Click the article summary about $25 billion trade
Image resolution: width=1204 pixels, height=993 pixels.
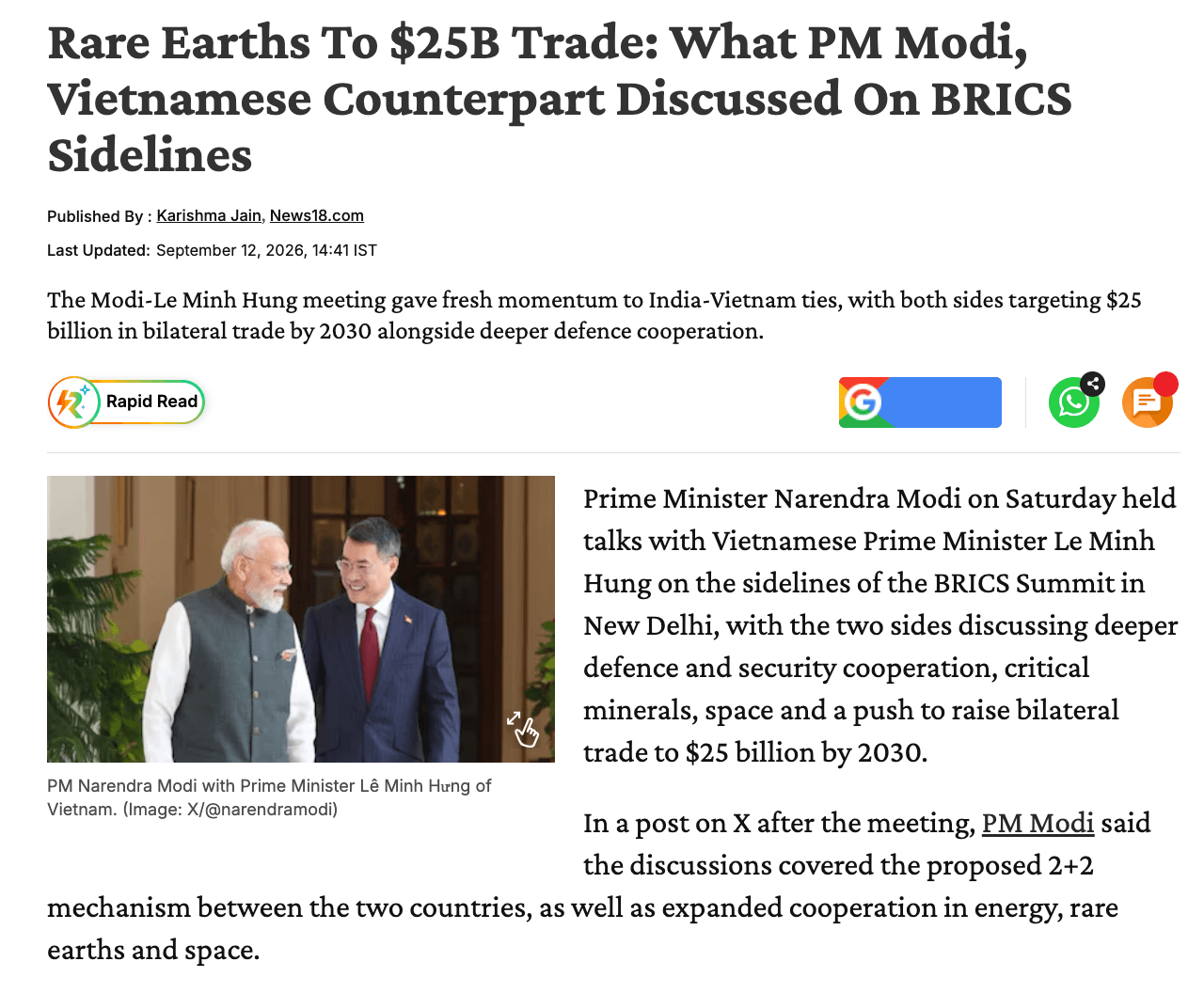(594, 315)
